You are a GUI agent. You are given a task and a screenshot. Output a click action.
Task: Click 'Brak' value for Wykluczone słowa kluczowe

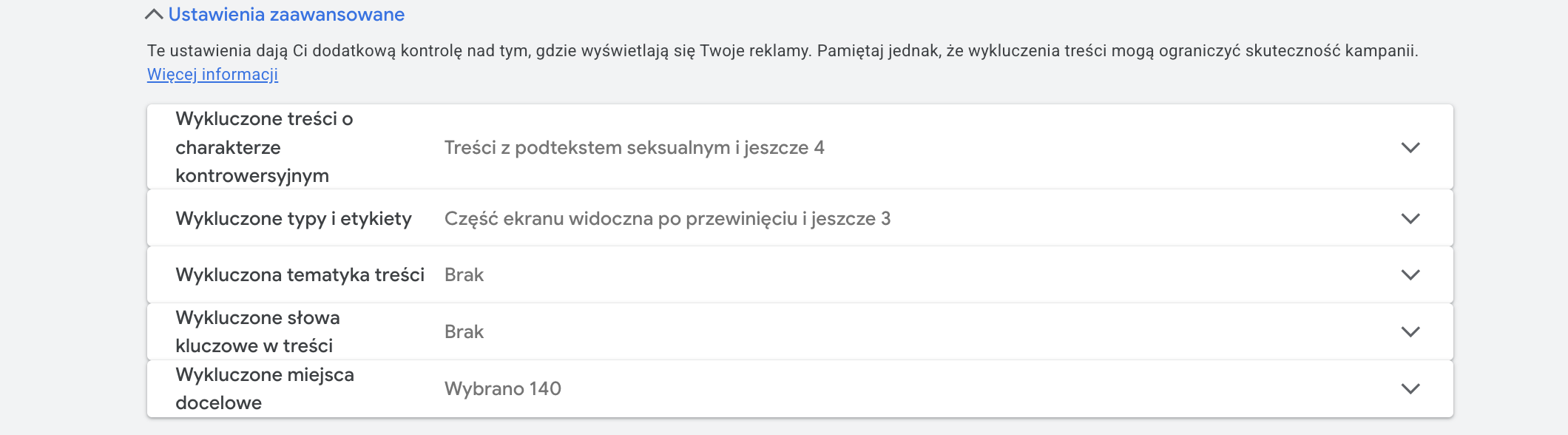coord(464,332)
